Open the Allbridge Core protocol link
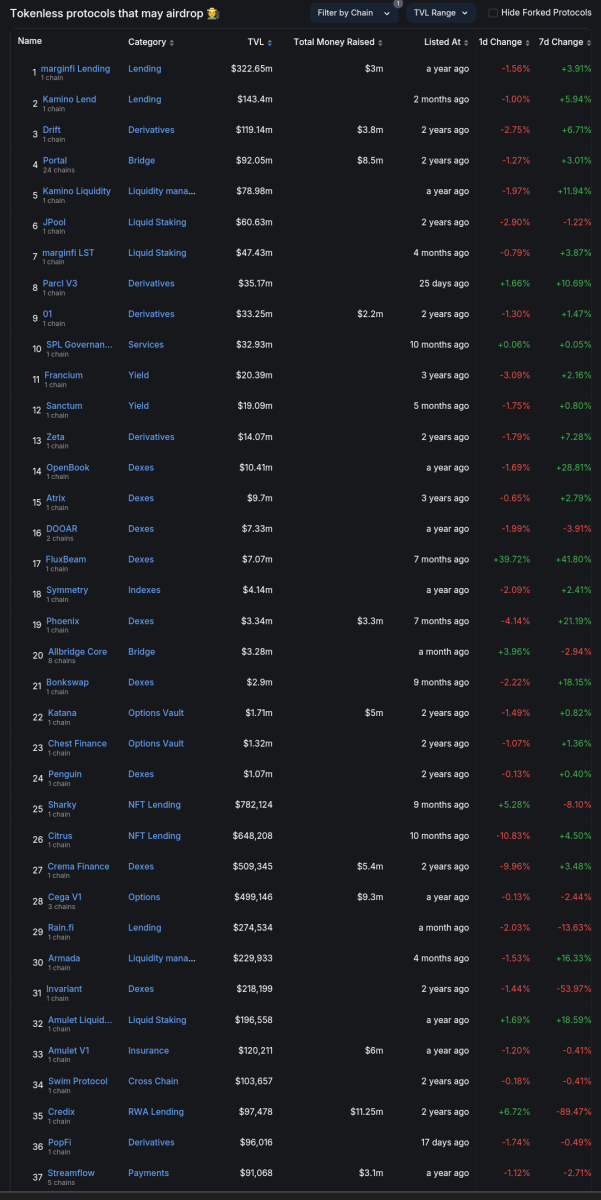601x1200 pixels. (77, 651)
